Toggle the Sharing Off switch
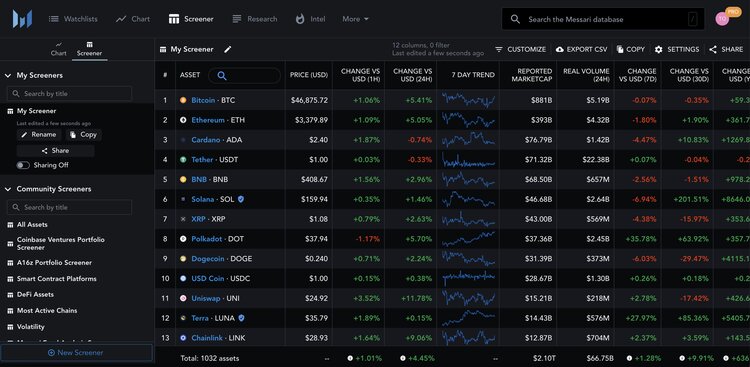 click(23, 165)
